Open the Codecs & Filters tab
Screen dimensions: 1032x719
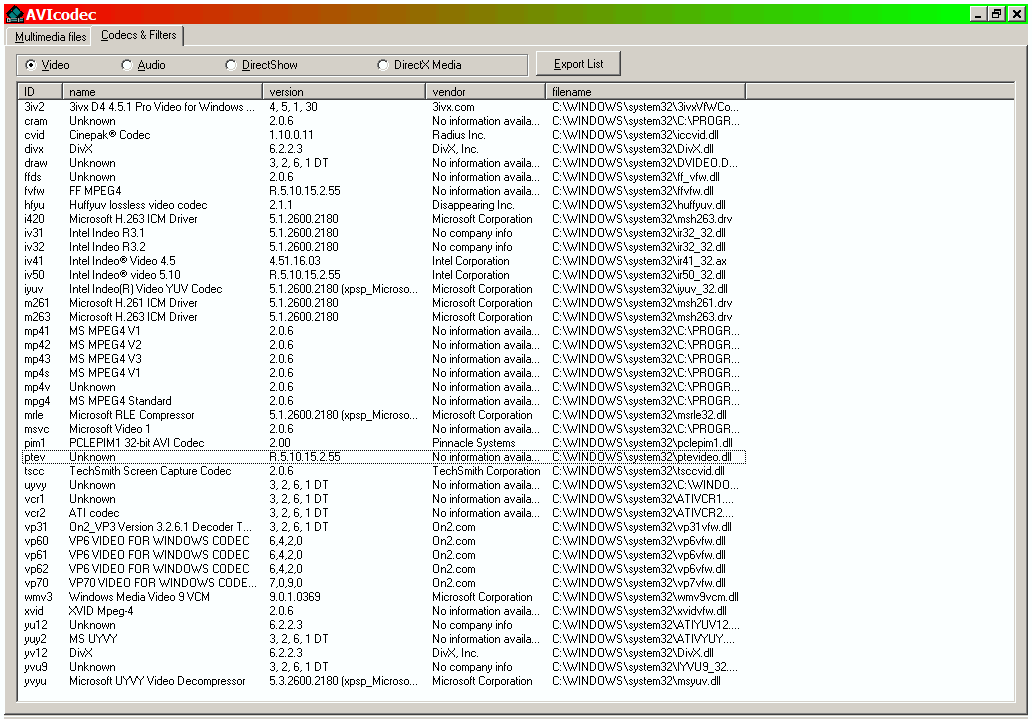138,36
